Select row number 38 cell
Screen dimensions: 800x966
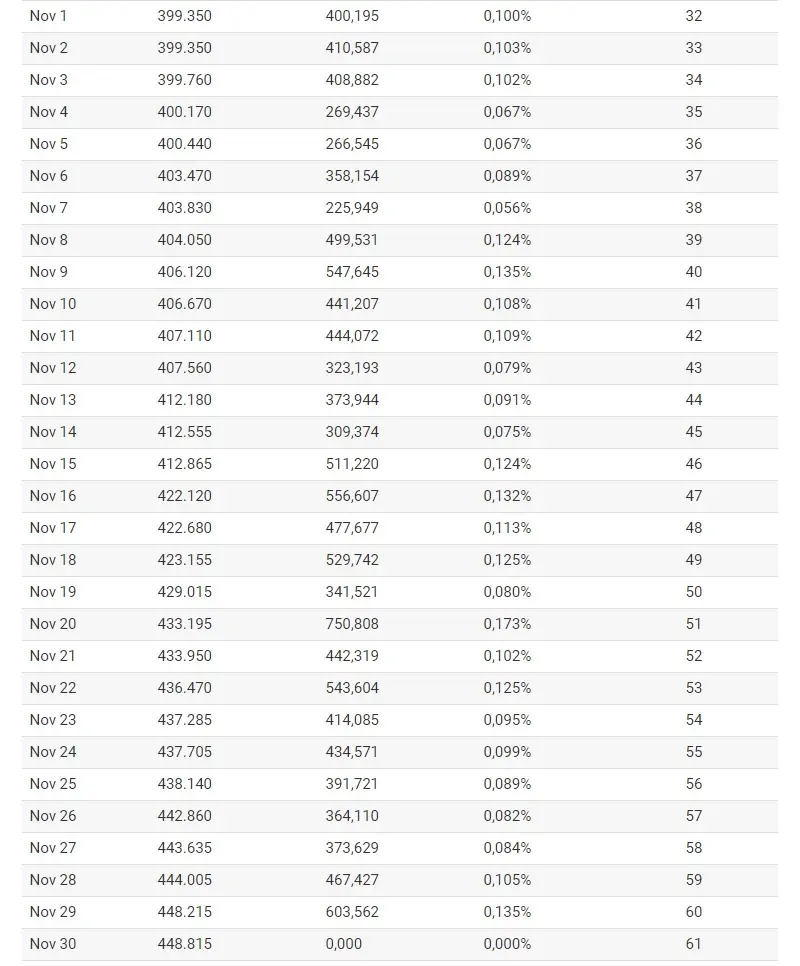point(693,208)
